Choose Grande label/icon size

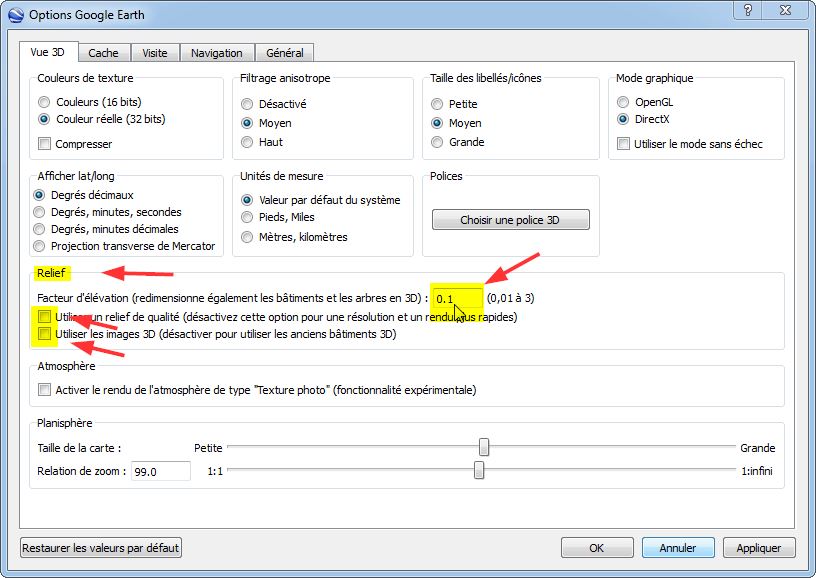point(457,142)
